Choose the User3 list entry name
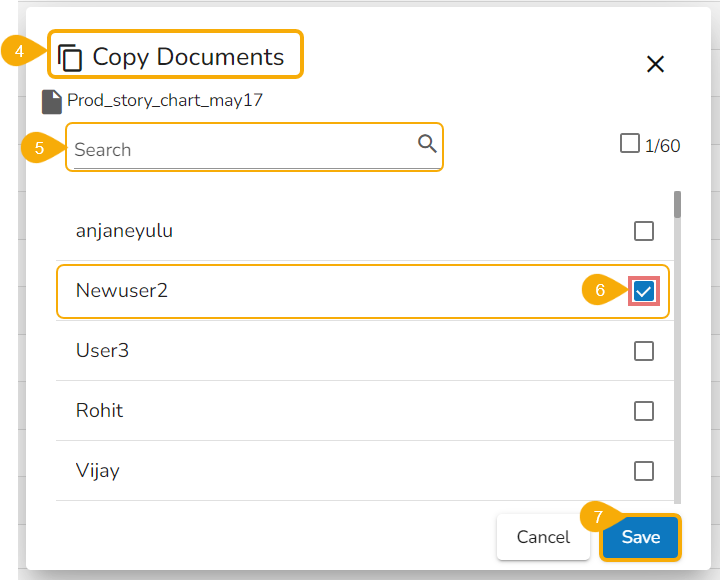Screen dimensions: 720x580 [102, 351]
